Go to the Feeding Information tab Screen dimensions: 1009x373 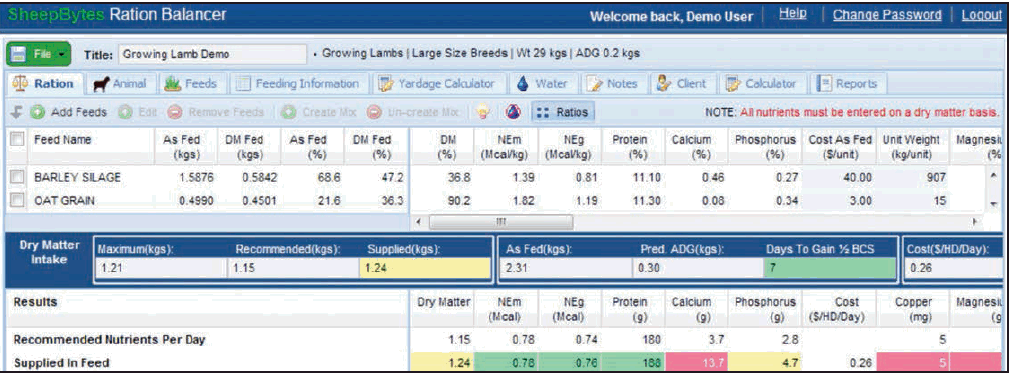tap(298, 84)
